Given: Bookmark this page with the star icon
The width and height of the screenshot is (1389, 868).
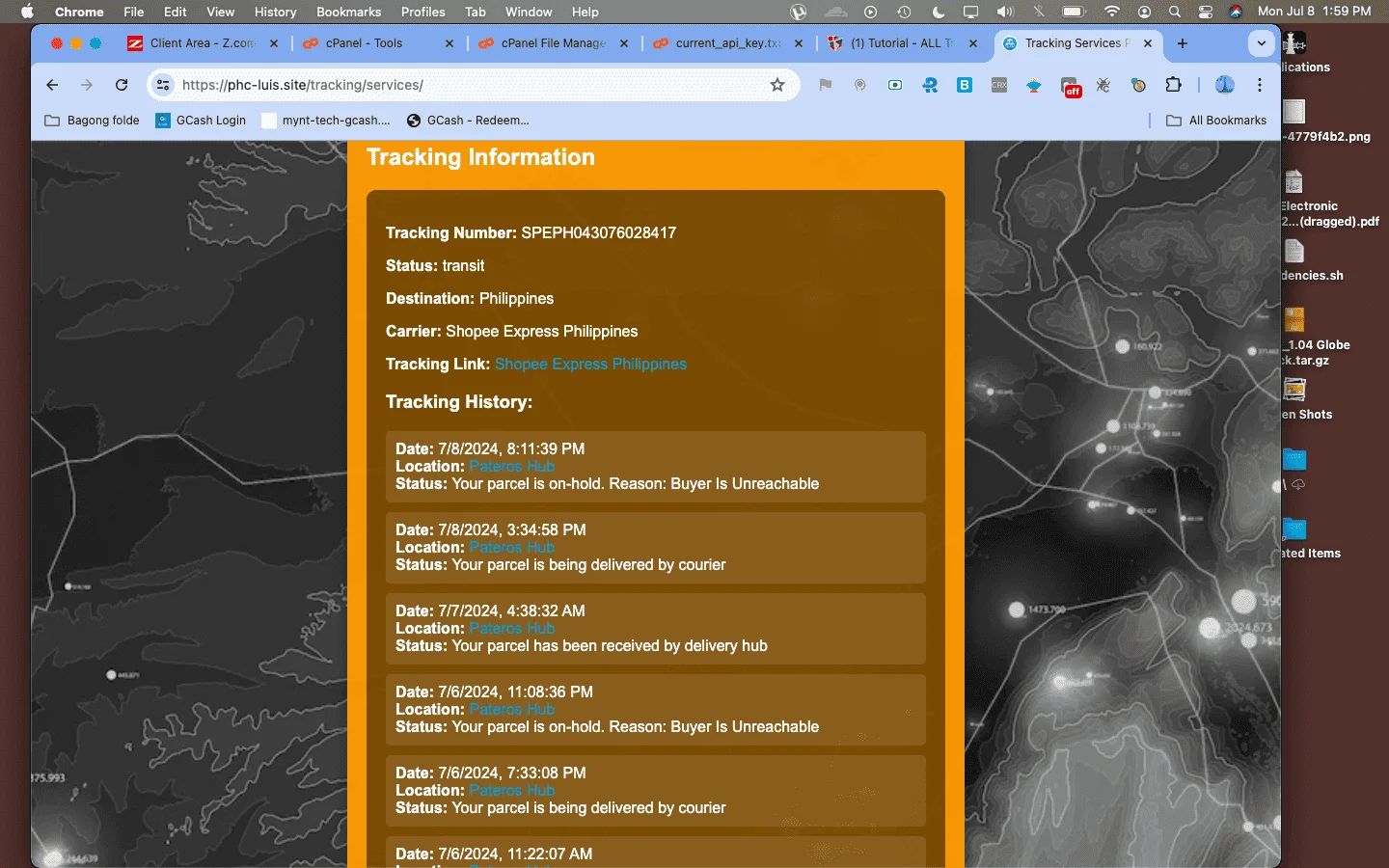Looking at the screenshot, I should coord(777,85).
